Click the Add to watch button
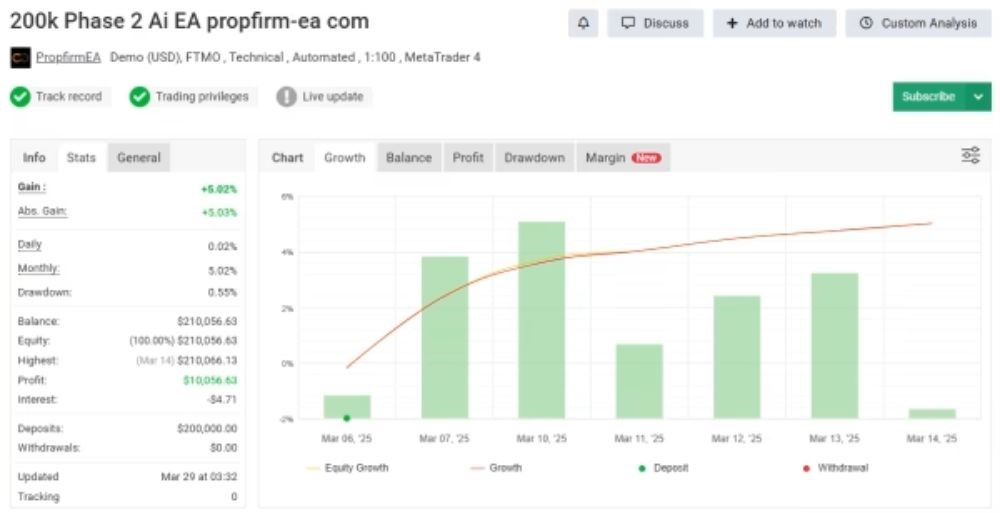The height and width of the screenshot is (513, 1000). [774, 23]
